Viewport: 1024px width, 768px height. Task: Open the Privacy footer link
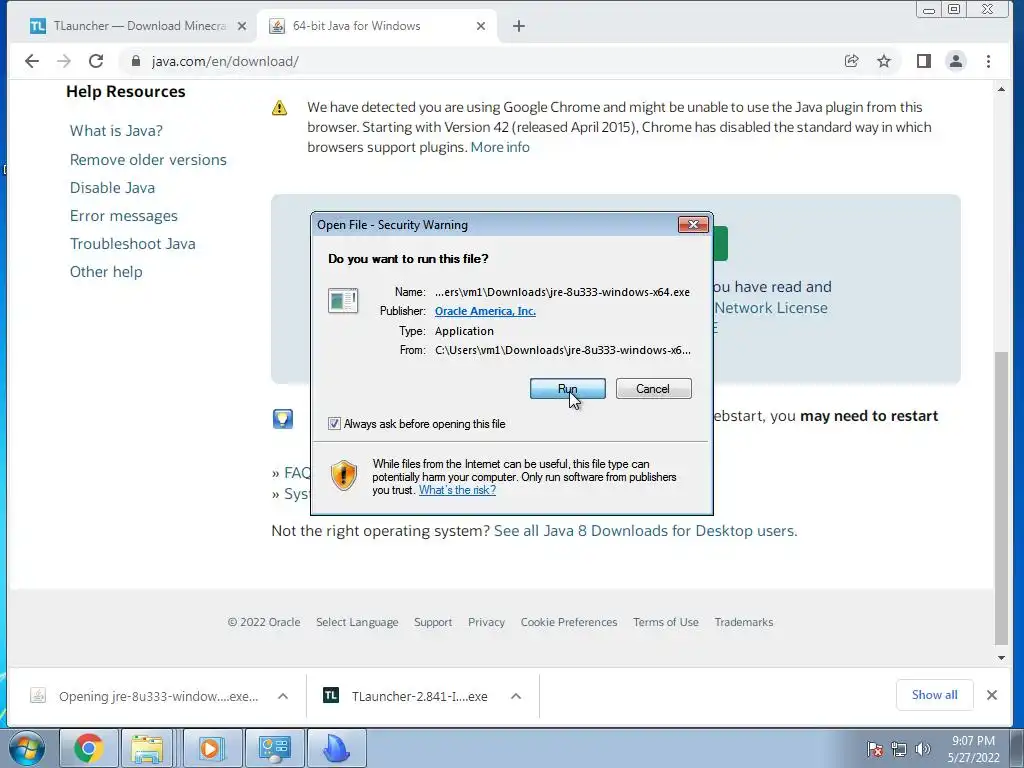coord(487,622)
